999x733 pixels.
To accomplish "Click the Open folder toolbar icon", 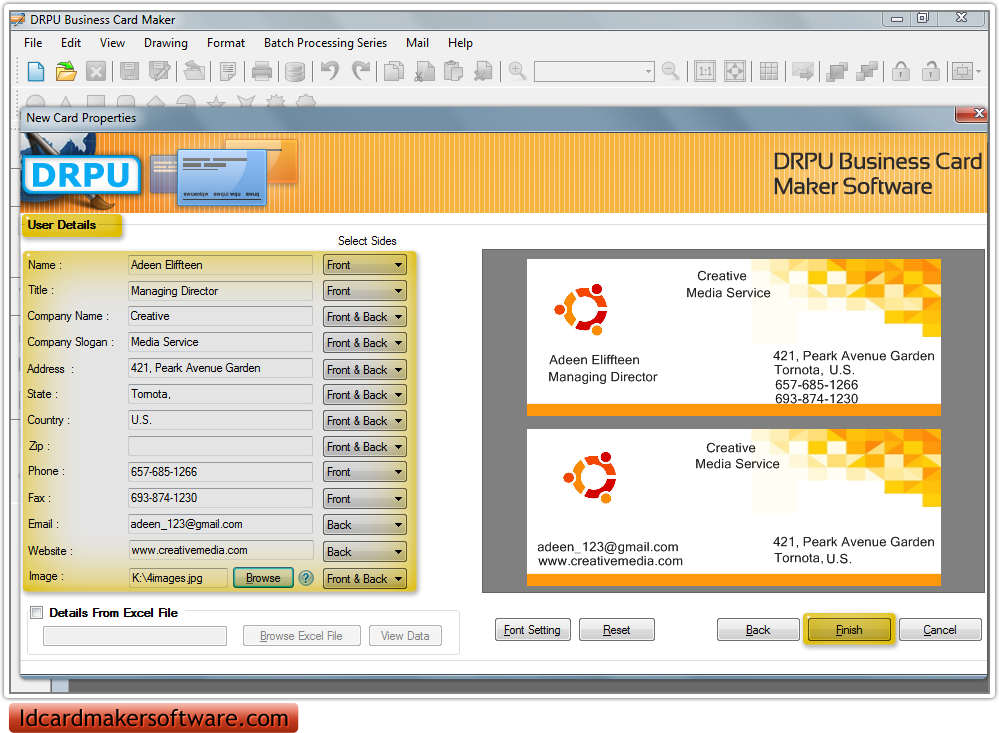I will (x=66, y=71).
